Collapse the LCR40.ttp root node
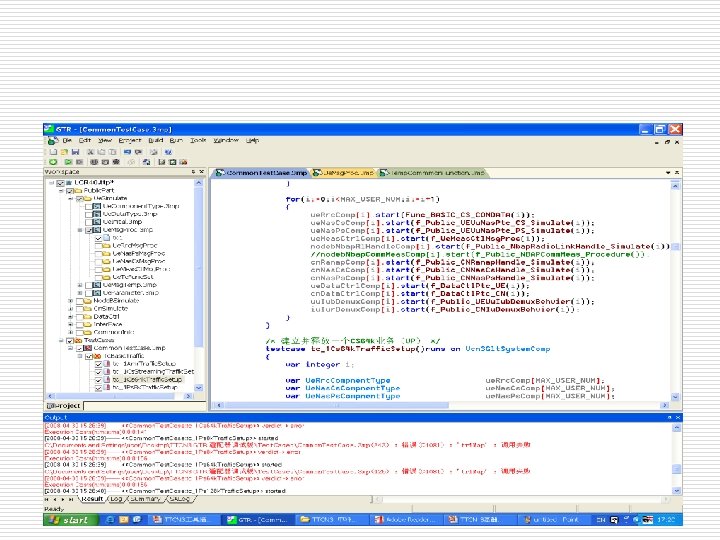 [x=51, y=183]
